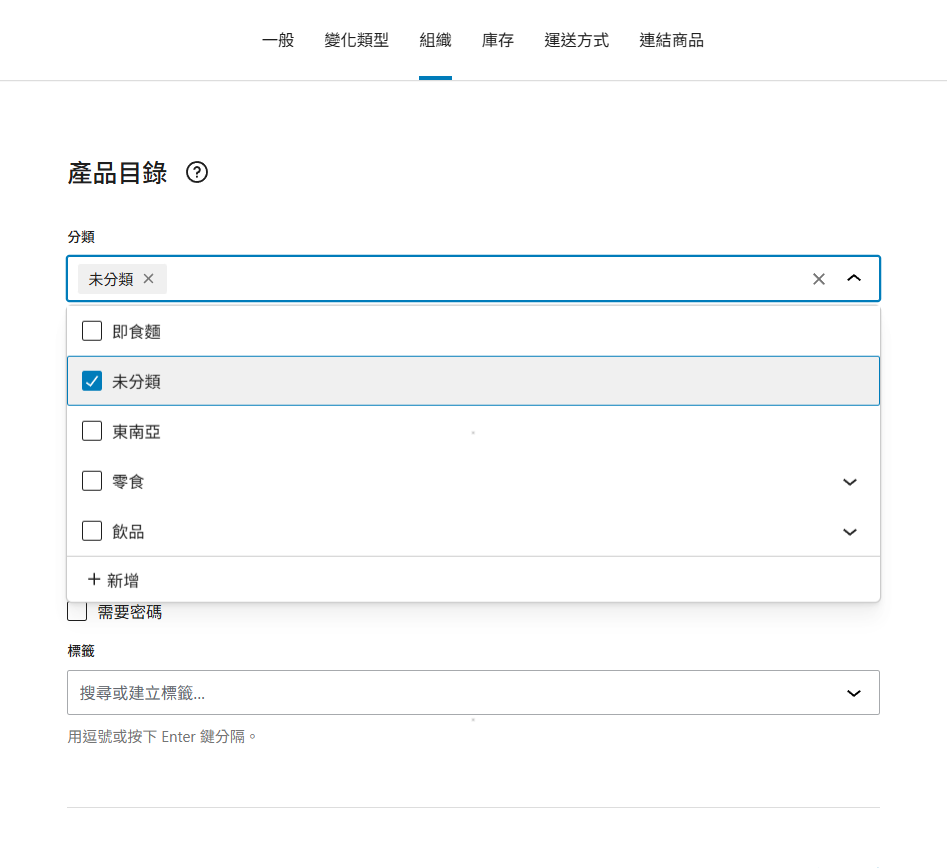Check the 即食麵 category checkbox
This screenshot has height=868, width=947.
click(x=92, y=331)
